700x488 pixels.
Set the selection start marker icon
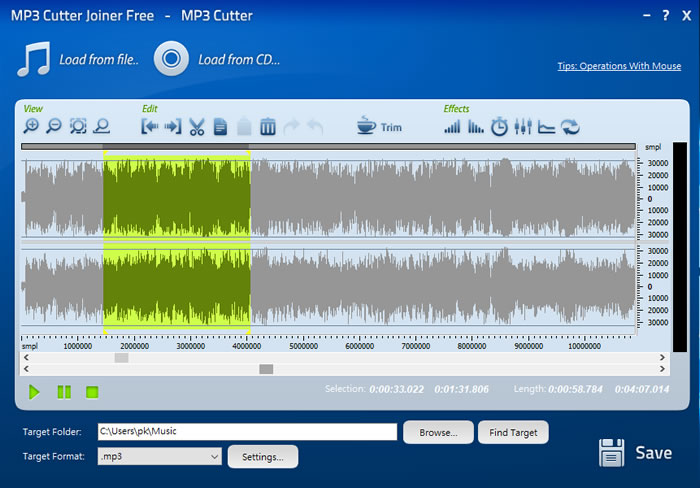click(150, 127)
